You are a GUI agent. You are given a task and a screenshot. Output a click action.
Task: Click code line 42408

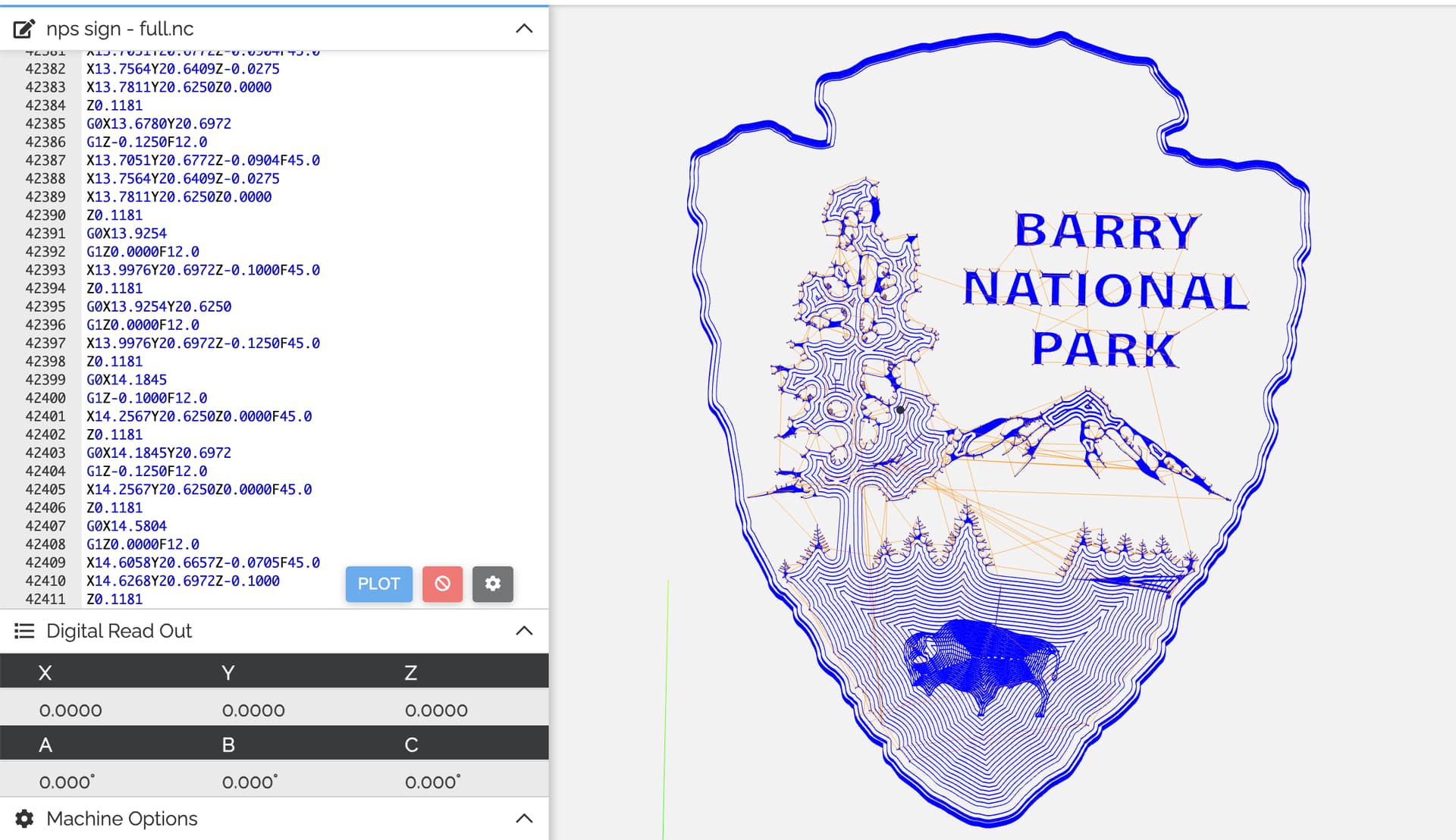(143, 544)
